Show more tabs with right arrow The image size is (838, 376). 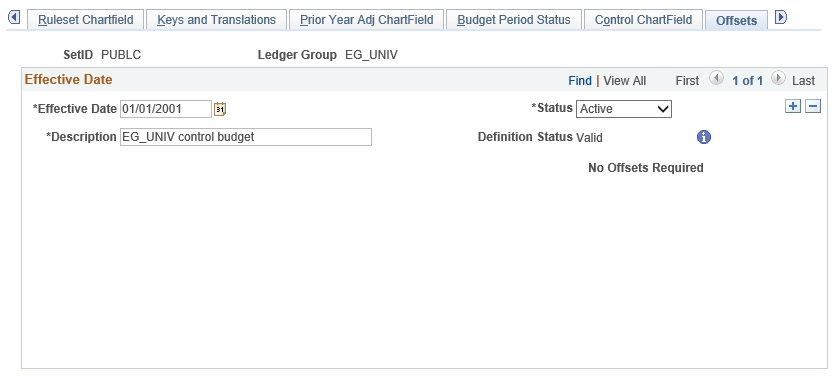(781, 18)
